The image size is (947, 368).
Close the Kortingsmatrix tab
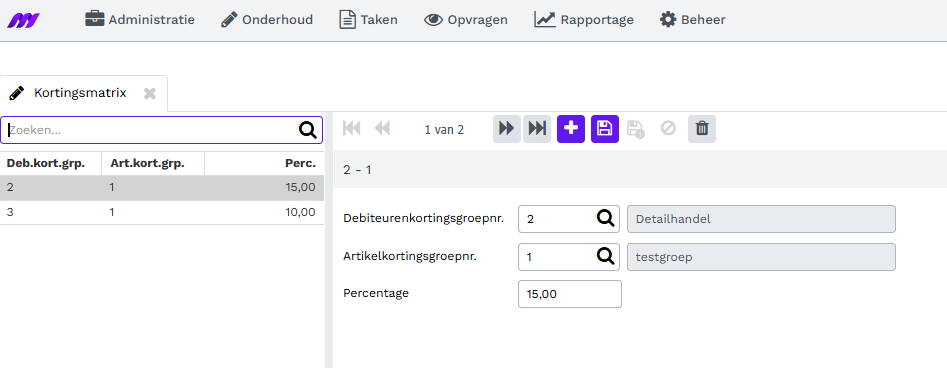coord(150,93)
